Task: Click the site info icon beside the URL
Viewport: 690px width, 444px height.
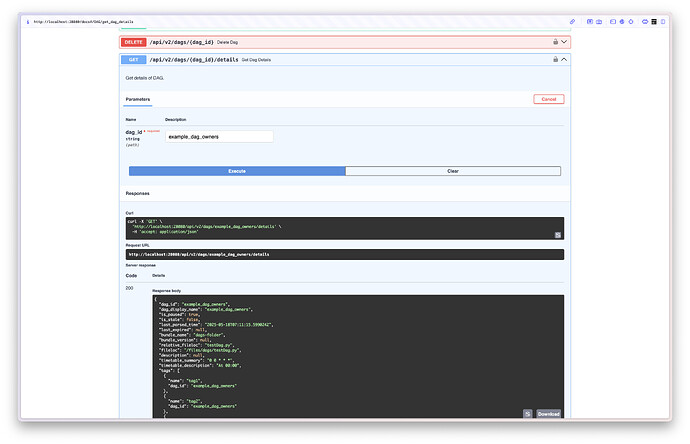Action: 27,21
